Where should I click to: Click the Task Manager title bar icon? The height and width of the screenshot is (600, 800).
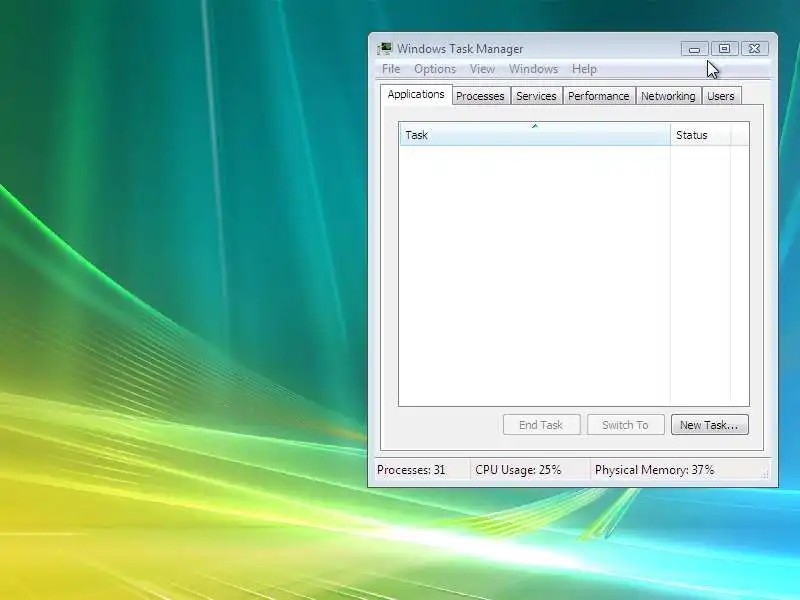click(384, 48)
